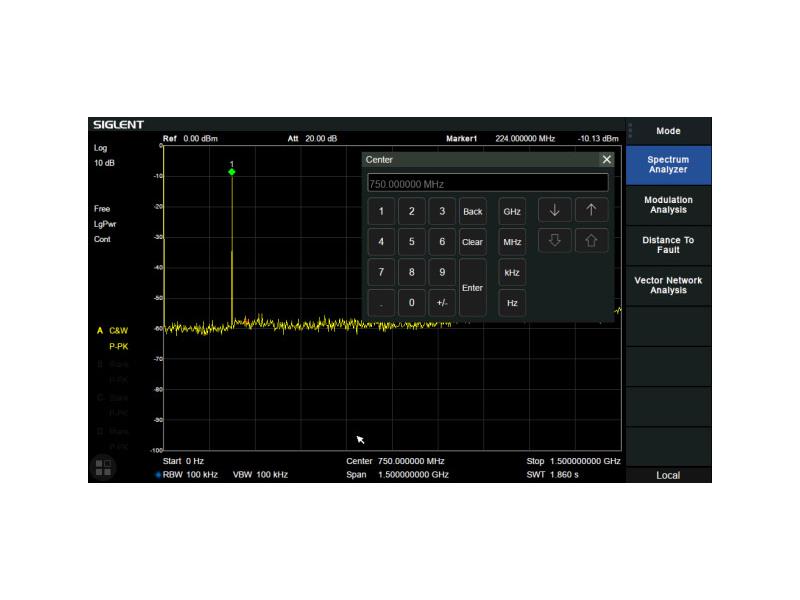Choose GHz unit
This screenshot has height=600, width=800.
pos(512,211)
